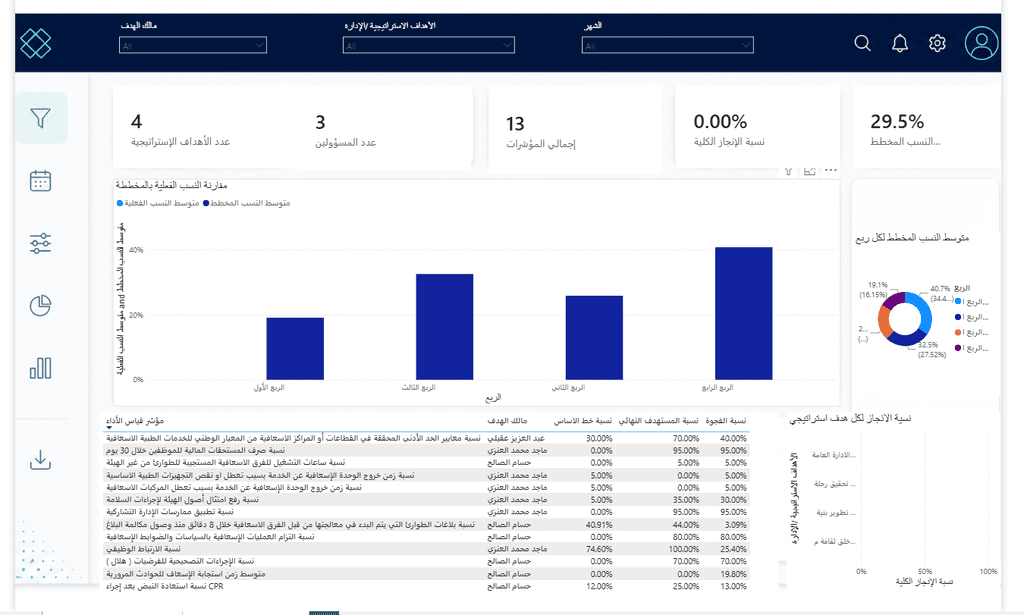Expand the مالك الهدف dropdown

(193, 45)
